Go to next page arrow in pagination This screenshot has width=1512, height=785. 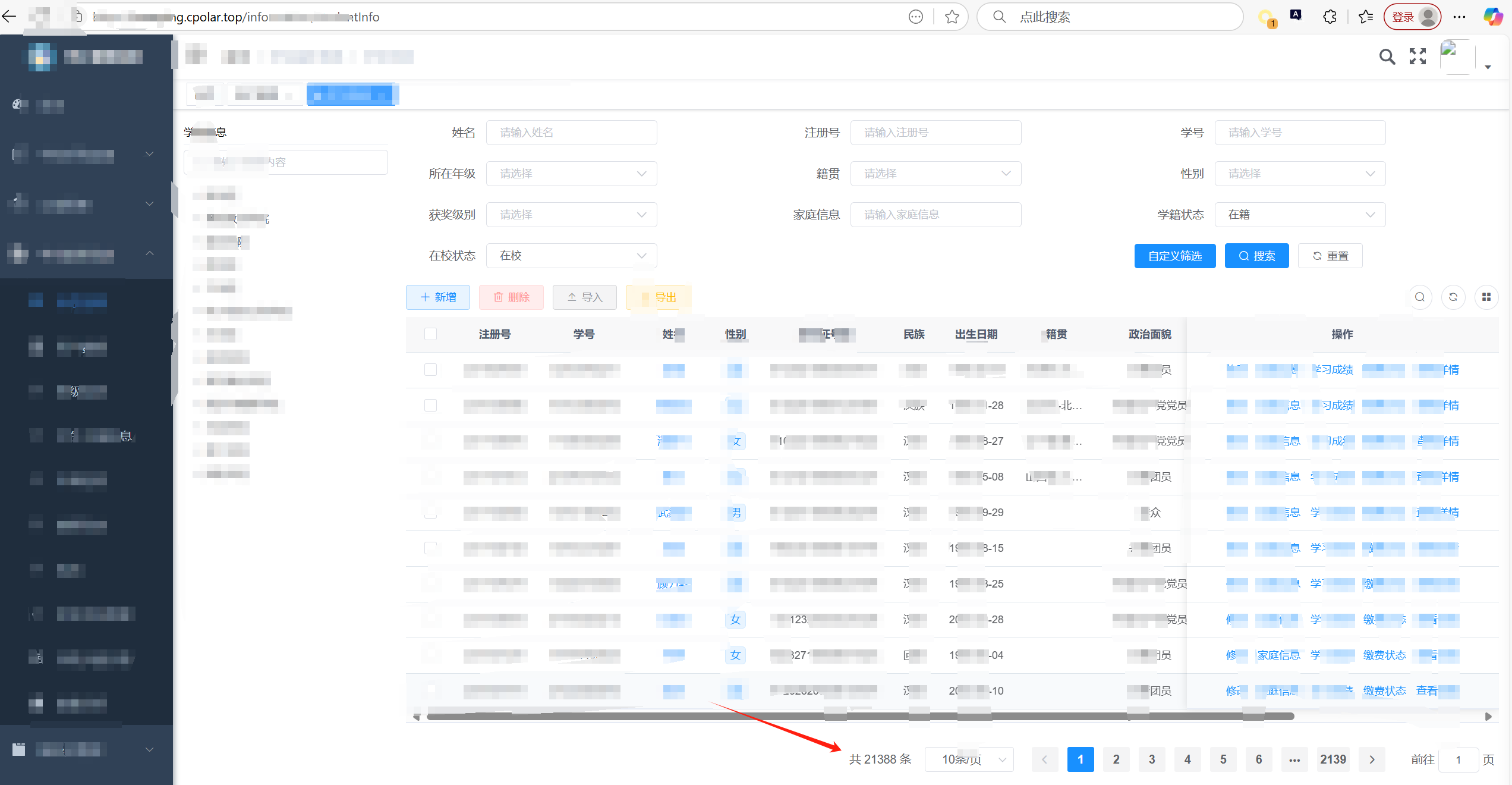click(1372, 759)
